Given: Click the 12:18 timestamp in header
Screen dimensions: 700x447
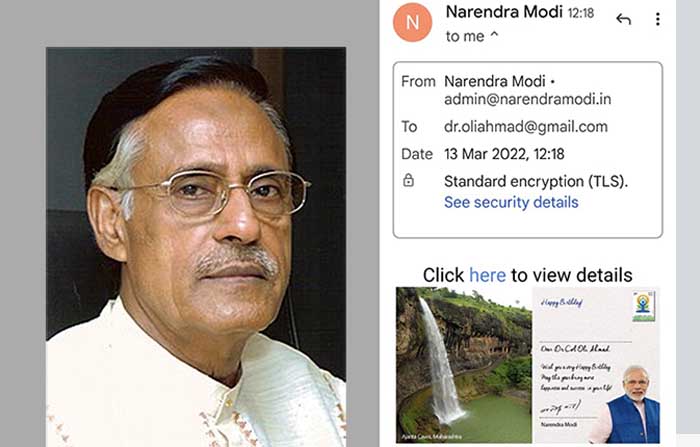Looking at the screenshot, I should (580, 13).
